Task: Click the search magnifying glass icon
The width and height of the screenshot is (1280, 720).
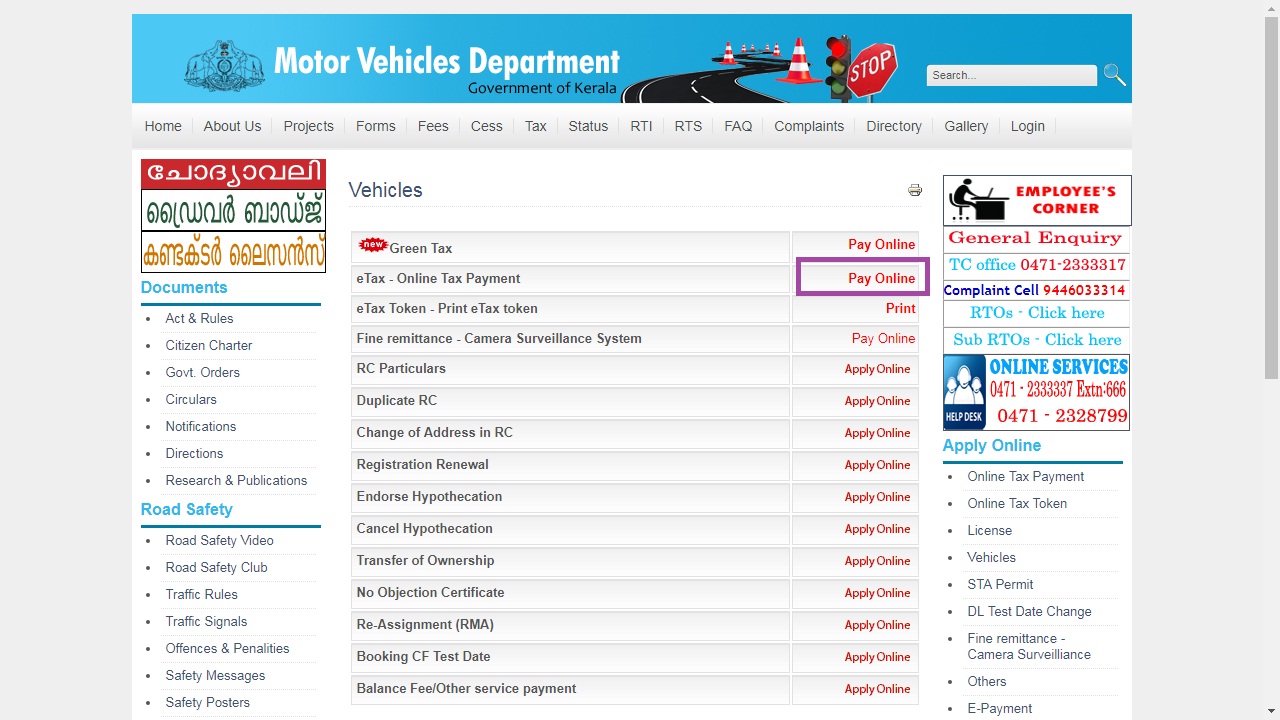Action: pyautogui.click(x=1113, y=73)
